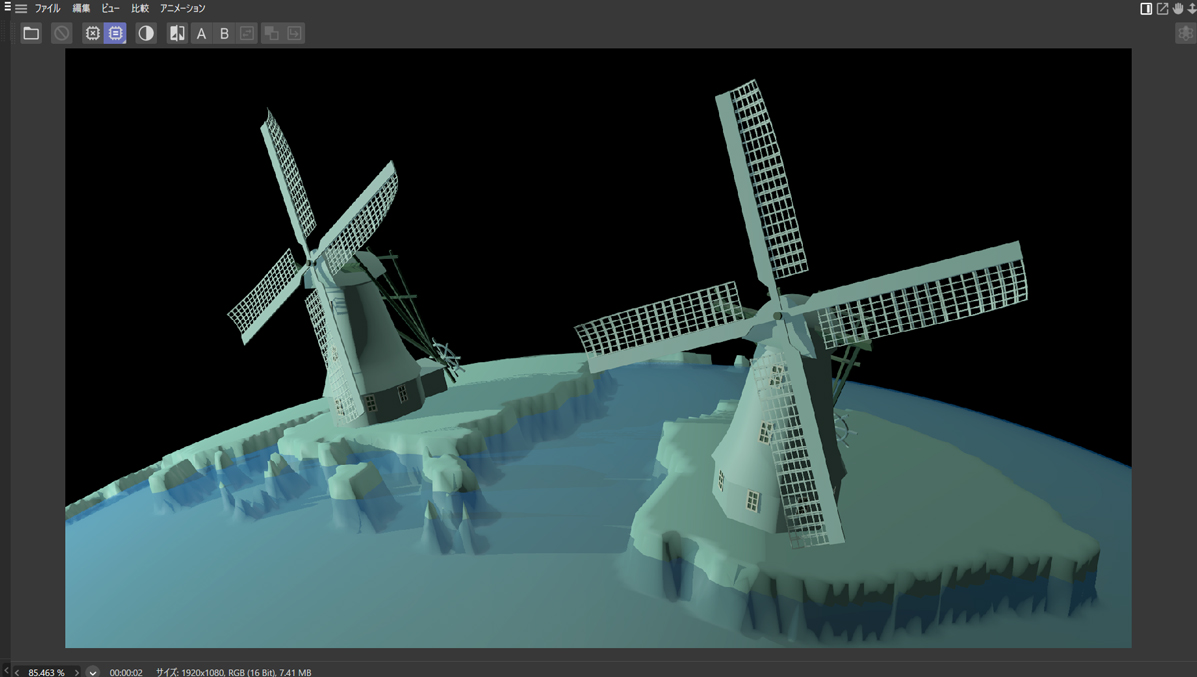Open the アニメーション menu

(x=182, y=8)
